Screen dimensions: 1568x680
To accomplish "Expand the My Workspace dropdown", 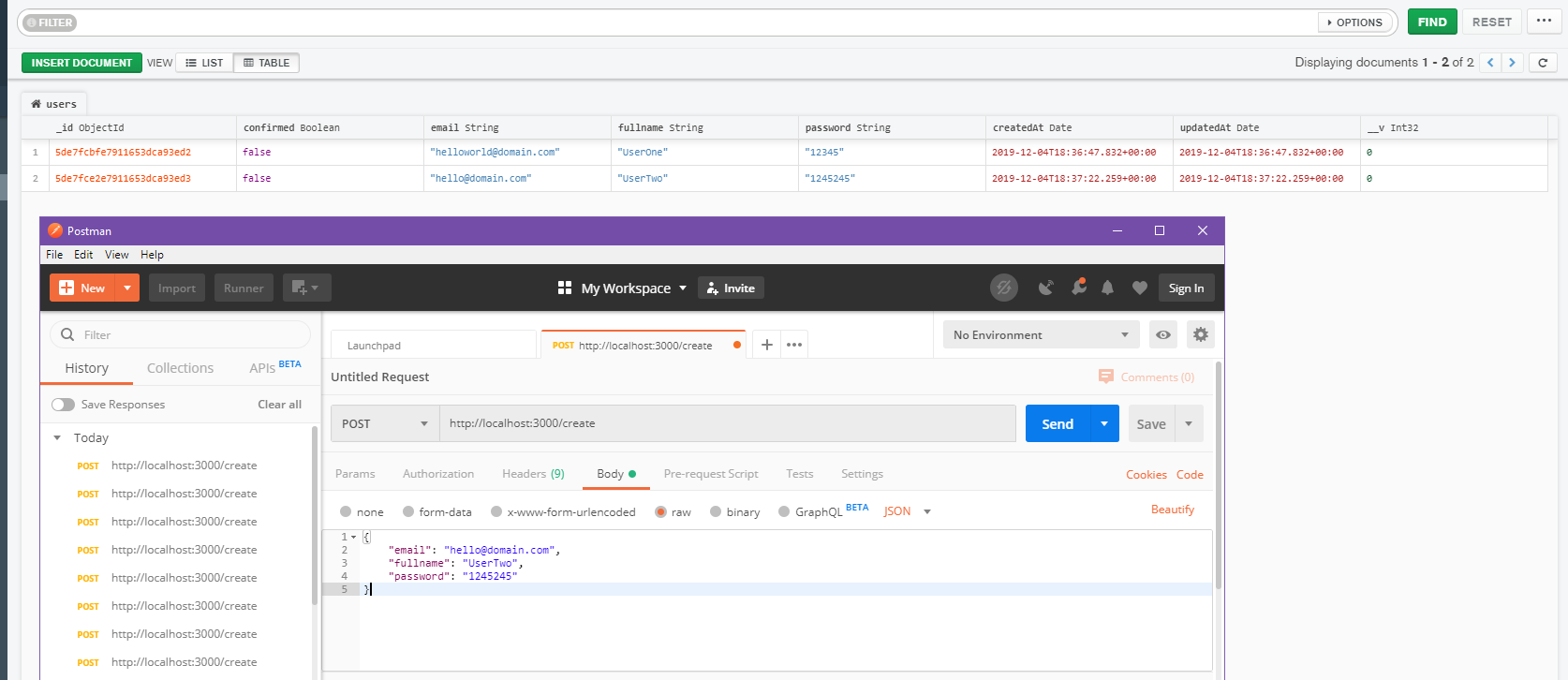I will tap(682, 288).
